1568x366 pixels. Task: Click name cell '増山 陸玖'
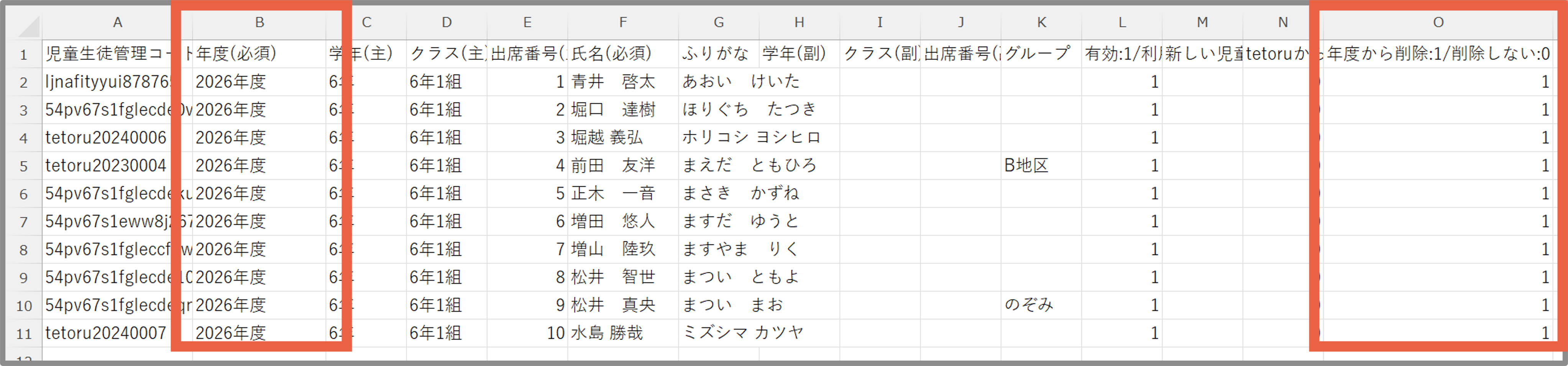[623, 249]
